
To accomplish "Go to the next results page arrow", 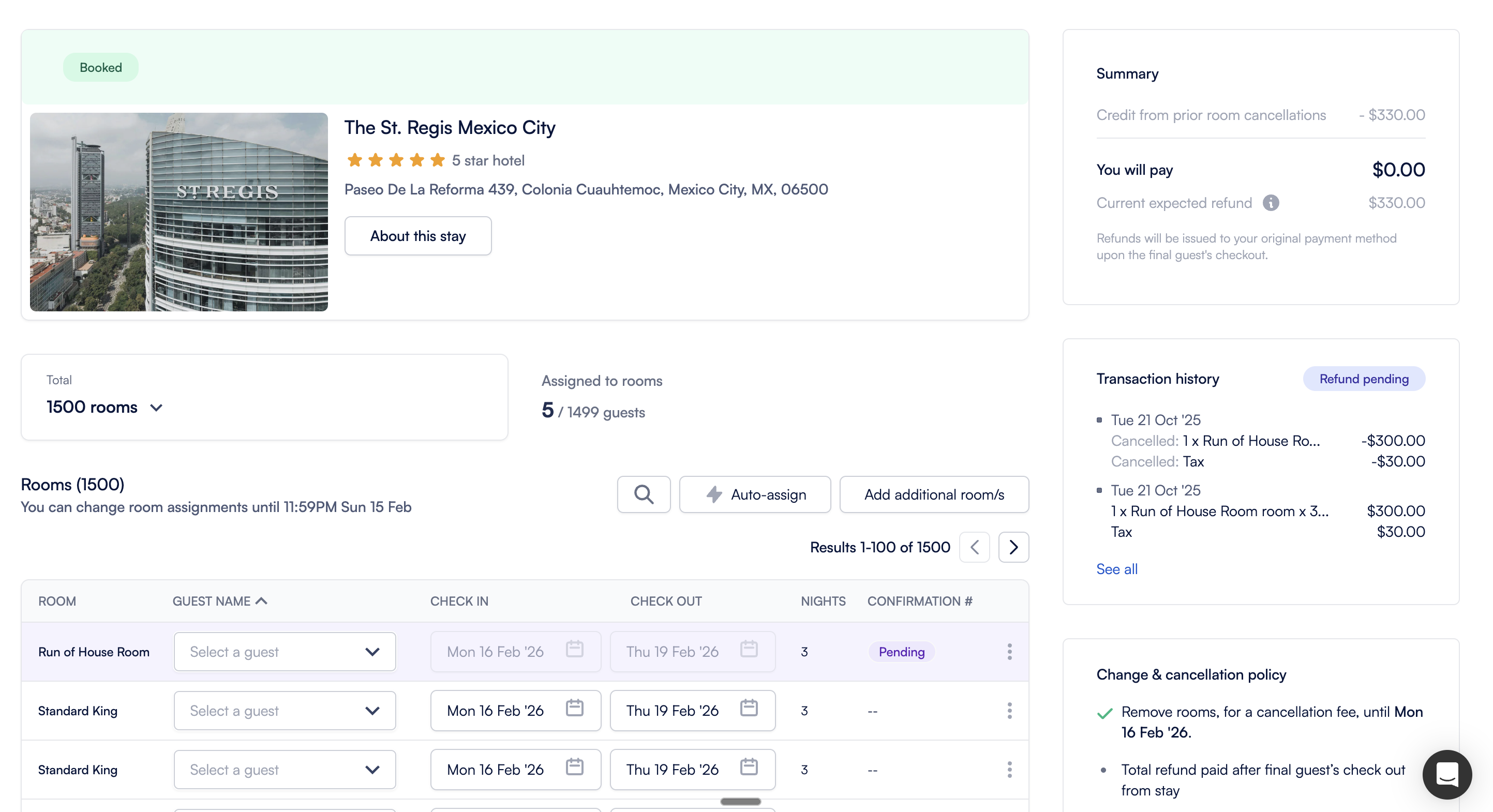I will click(x=1013, y=547).
